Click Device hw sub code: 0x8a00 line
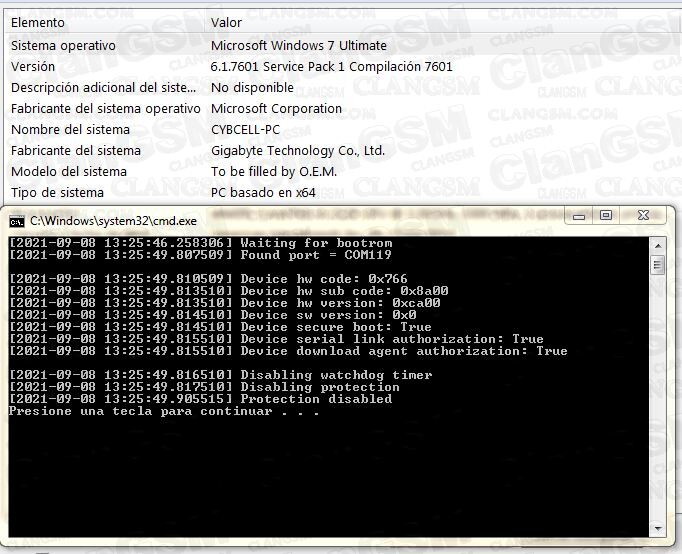This screenshot has height=554, width=682. [x=228, y=291]
